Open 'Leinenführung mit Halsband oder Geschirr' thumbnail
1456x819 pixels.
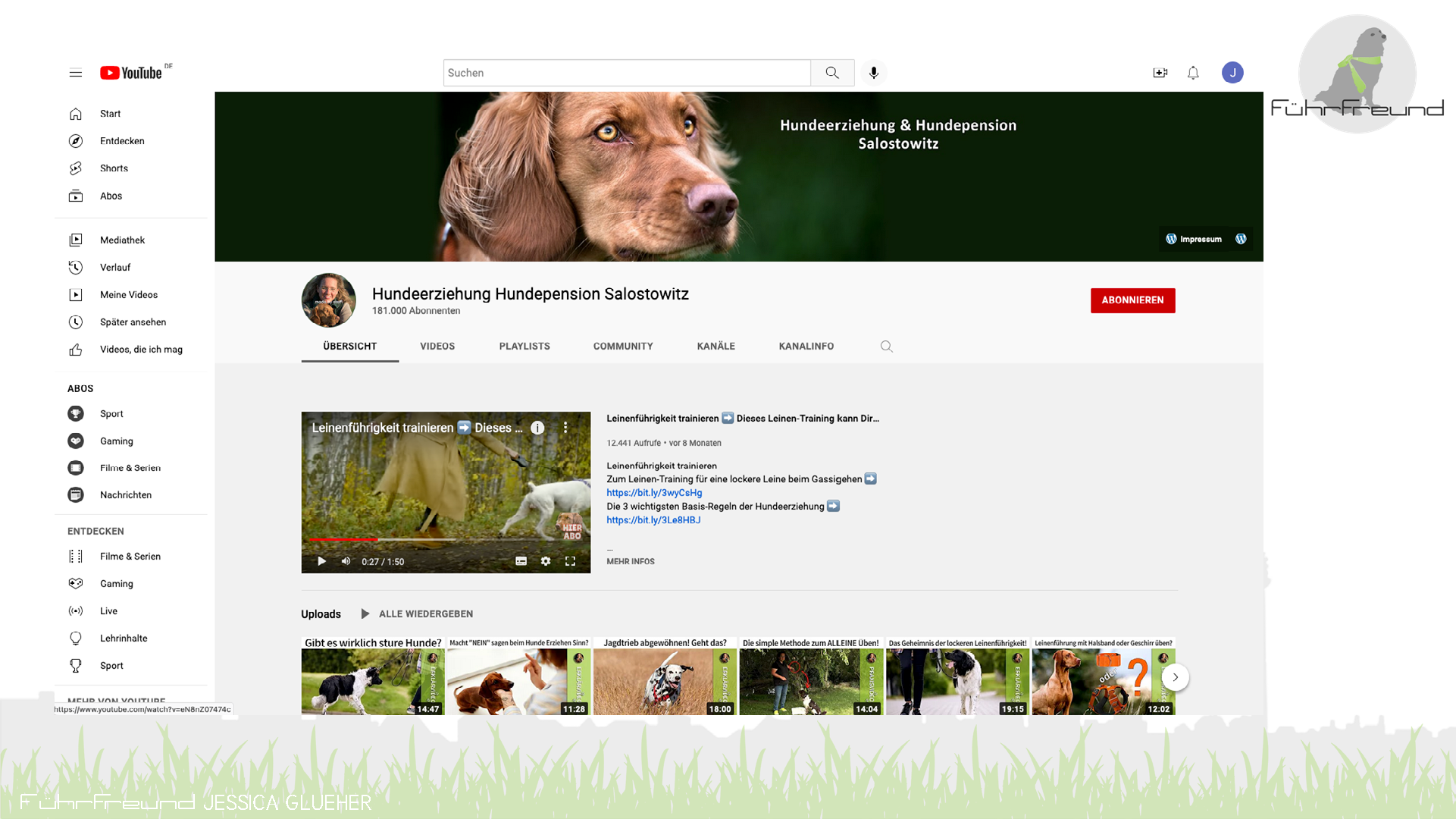(x=1104, y=676)
